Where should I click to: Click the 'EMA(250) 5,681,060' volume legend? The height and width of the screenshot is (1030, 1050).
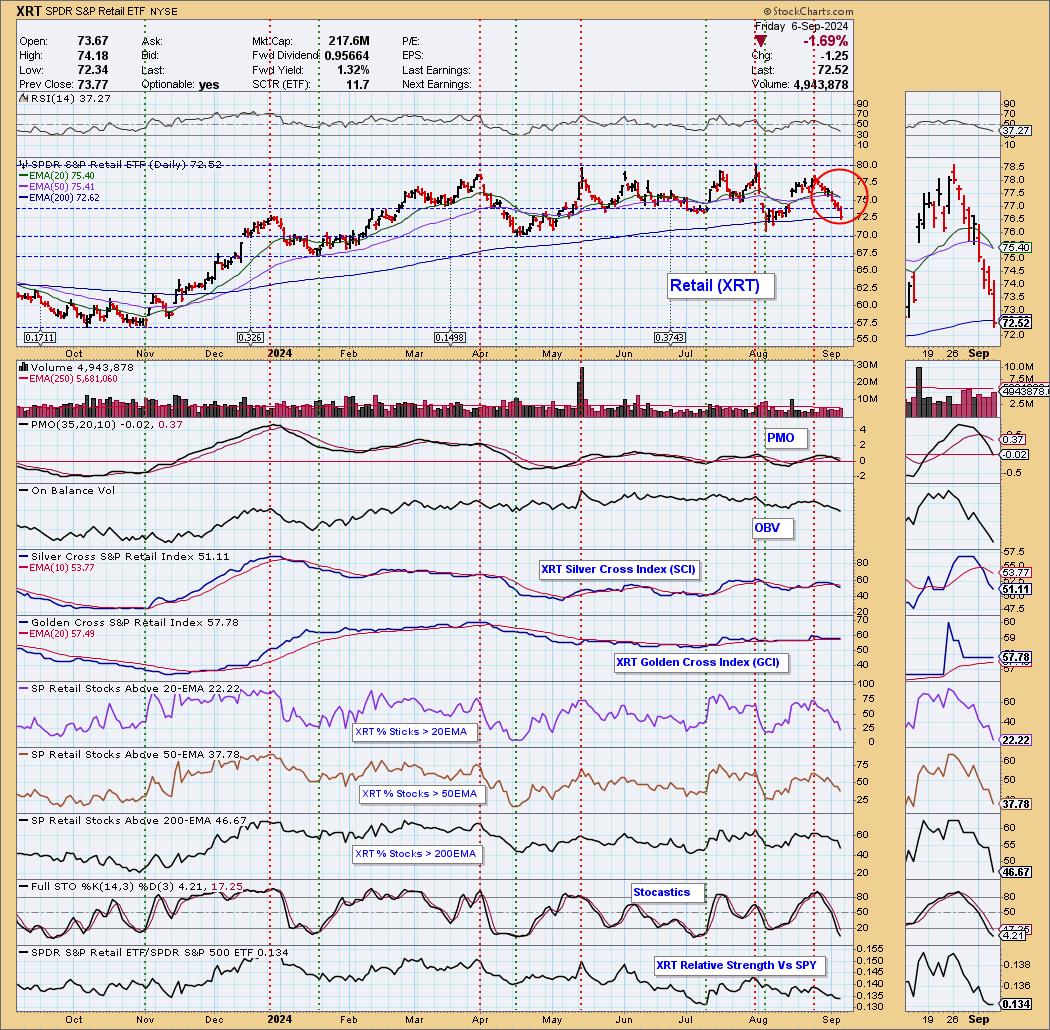(72, 378)
